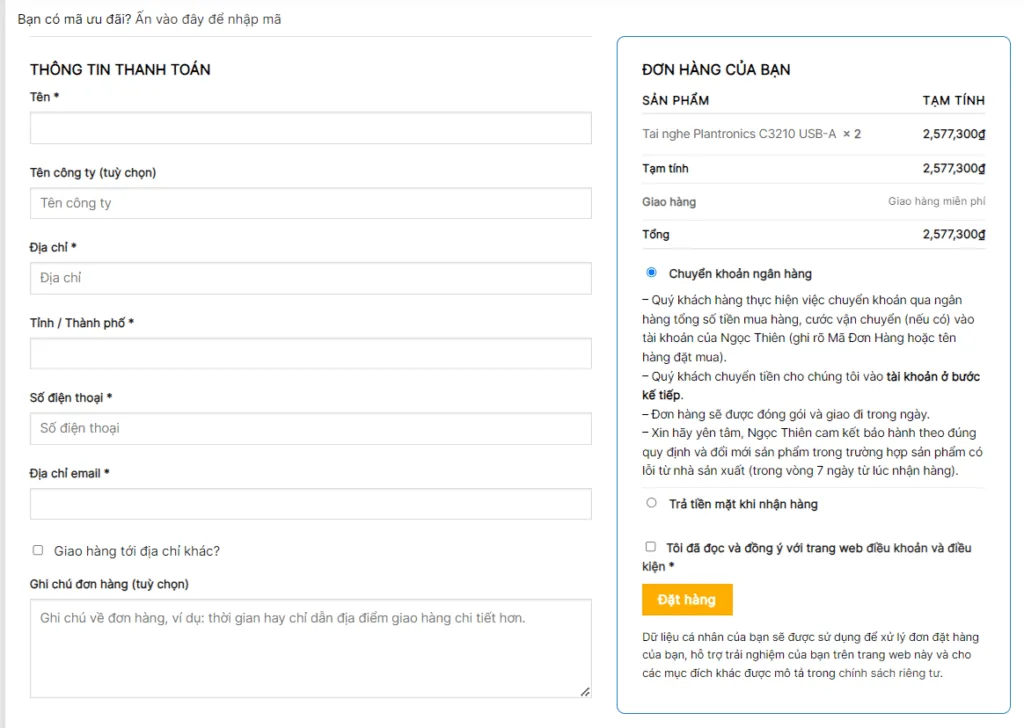Click the textarea resize handle icon
Screen dimensions: 1024x728
(585, 691)
